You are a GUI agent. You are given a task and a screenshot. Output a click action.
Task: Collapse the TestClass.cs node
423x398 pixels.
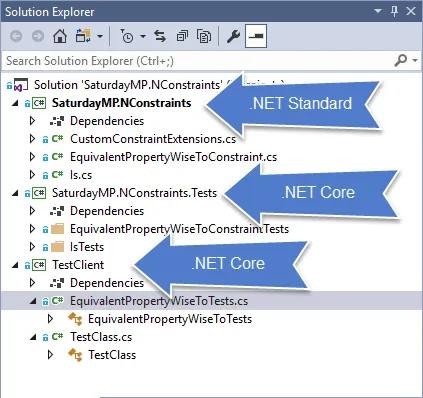click(33, 337)
